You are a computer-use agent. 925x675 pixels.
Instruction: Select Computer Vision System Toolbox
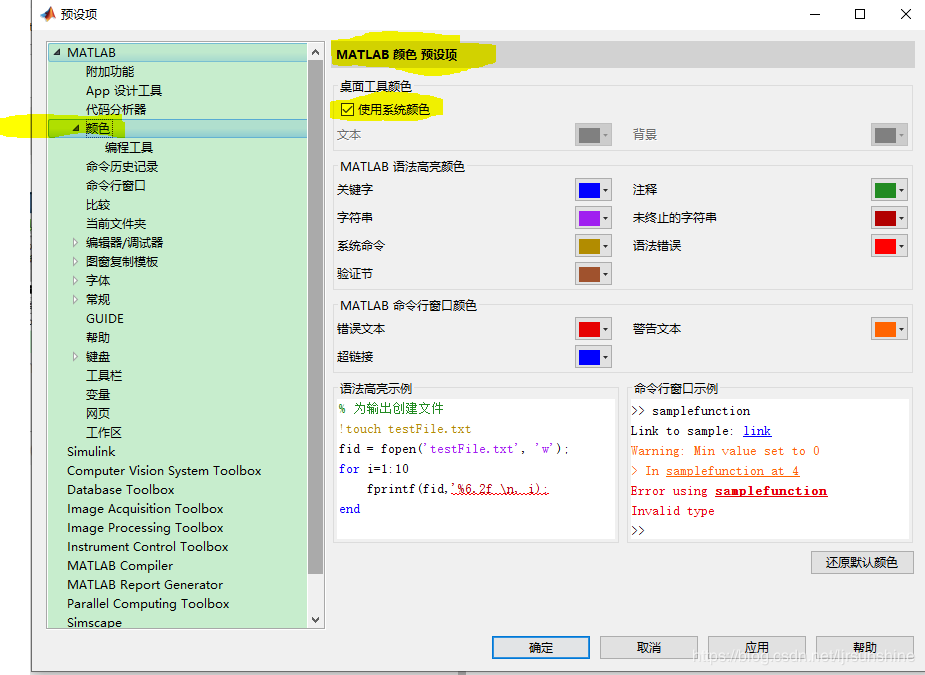point(164,470)
